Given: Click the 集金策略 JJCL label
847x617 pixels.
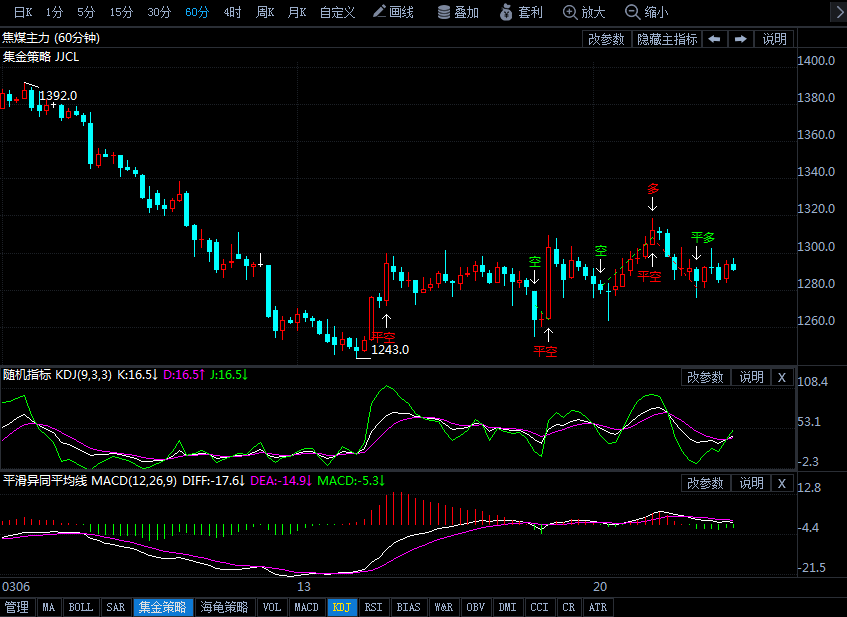Looking at the screenshot, I should (41, 57).
